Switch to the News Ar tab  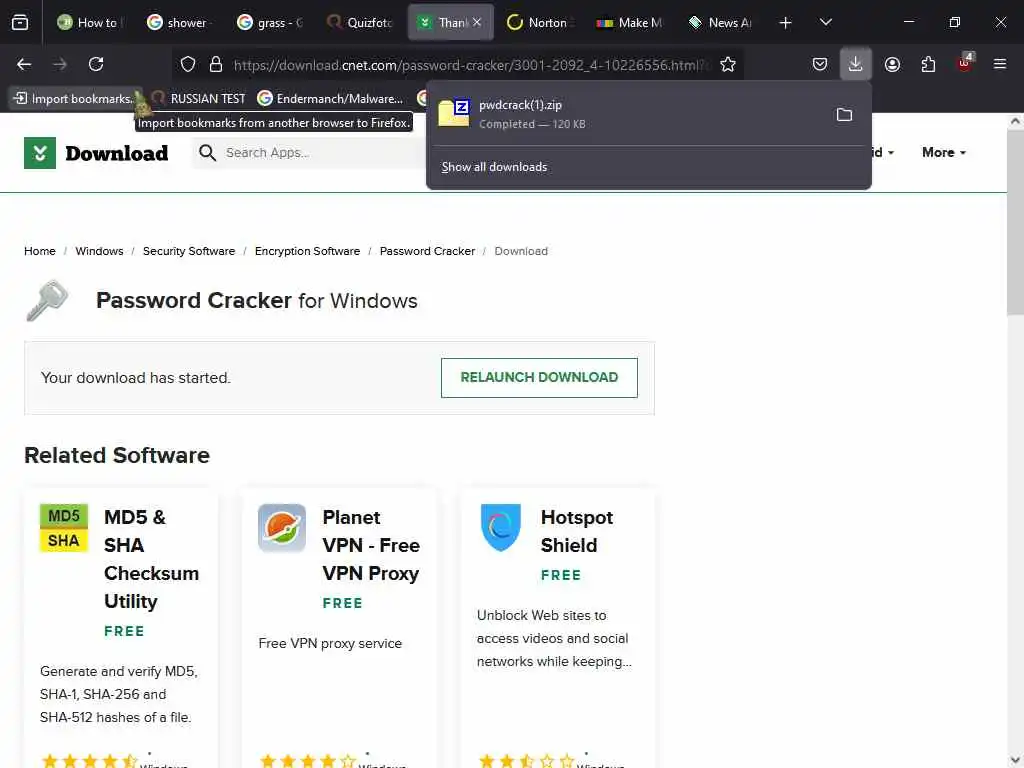[x=720, y=22]
